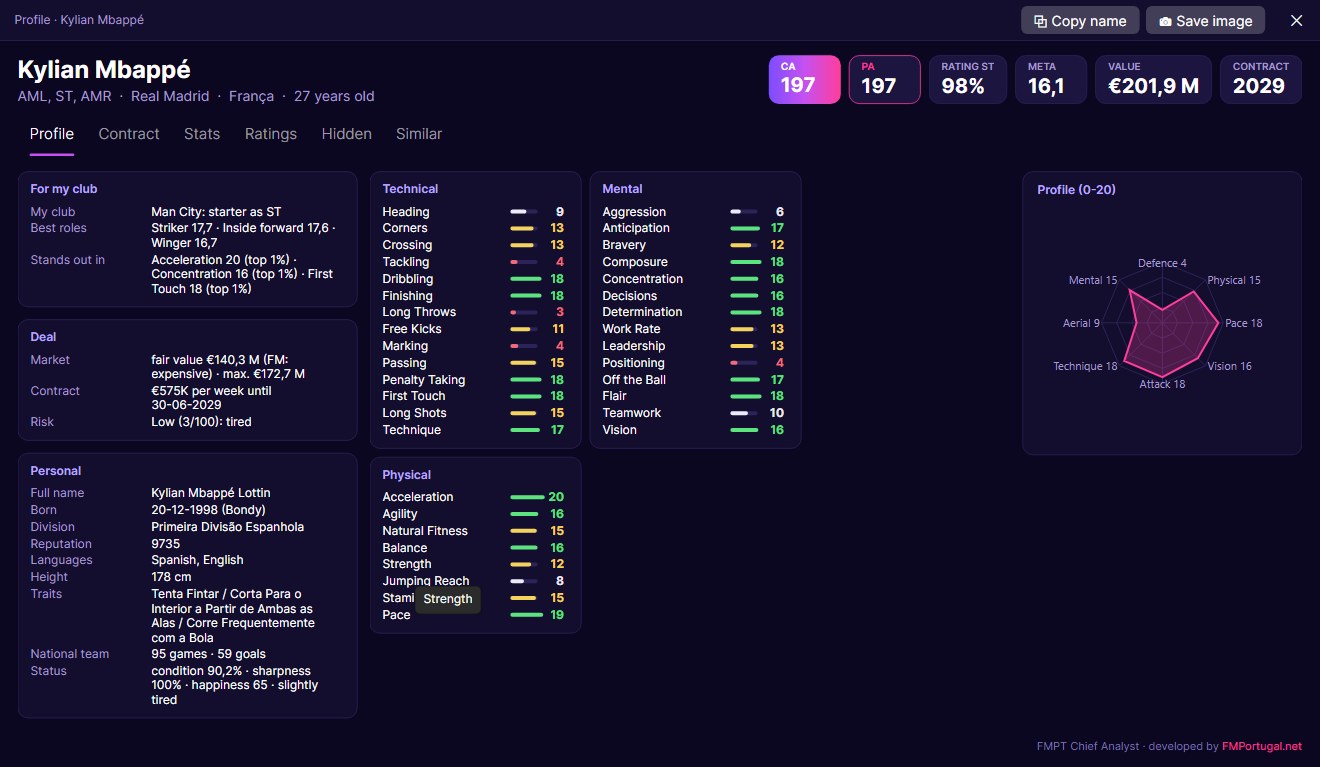Click the Off the Ball label

[x=634, y=380]
